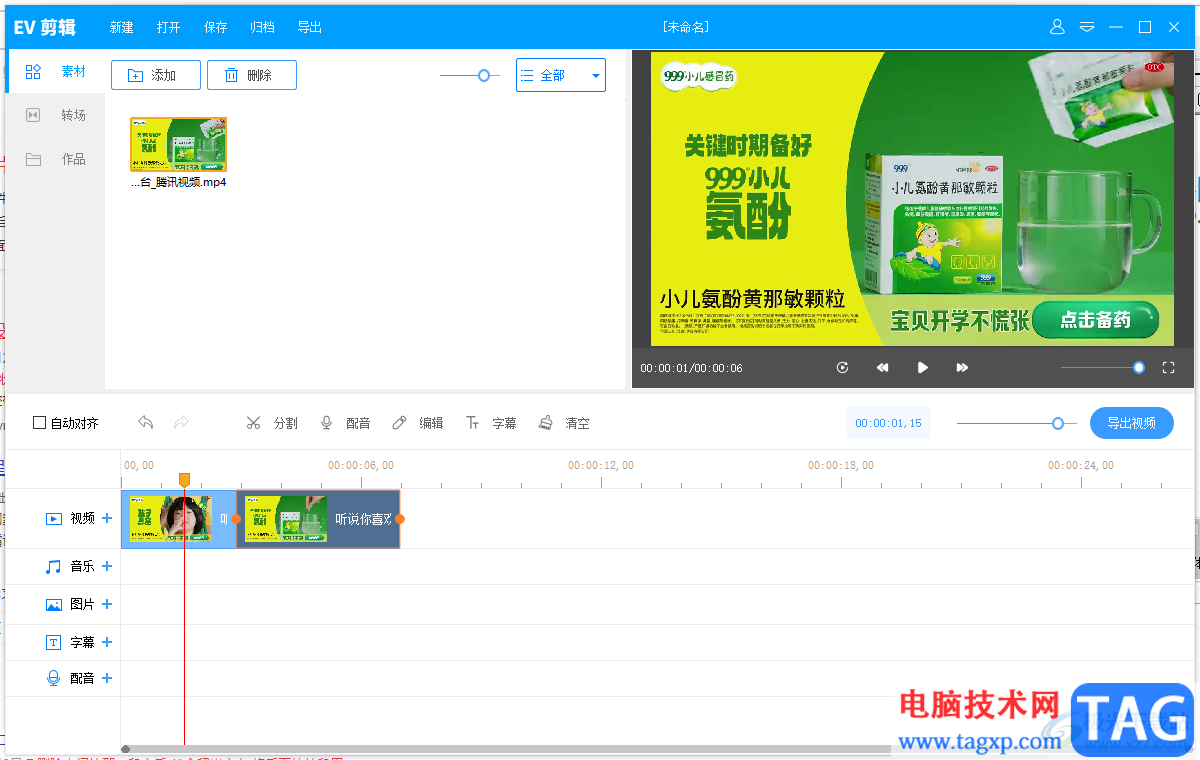Select the 腾讯视频.mp4 thumbnail

[179, 144]
